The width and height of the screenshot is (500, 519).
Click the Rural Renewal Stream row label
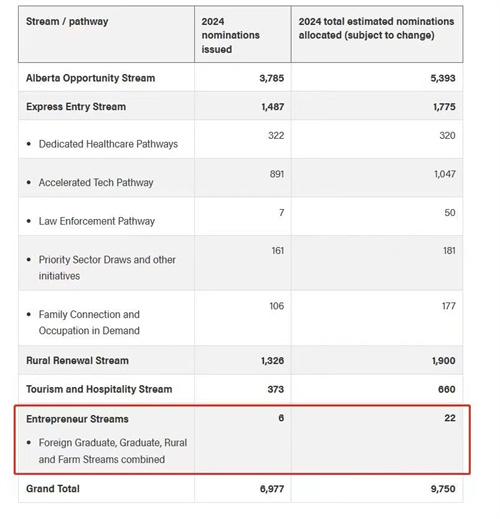tap(77, 360)
